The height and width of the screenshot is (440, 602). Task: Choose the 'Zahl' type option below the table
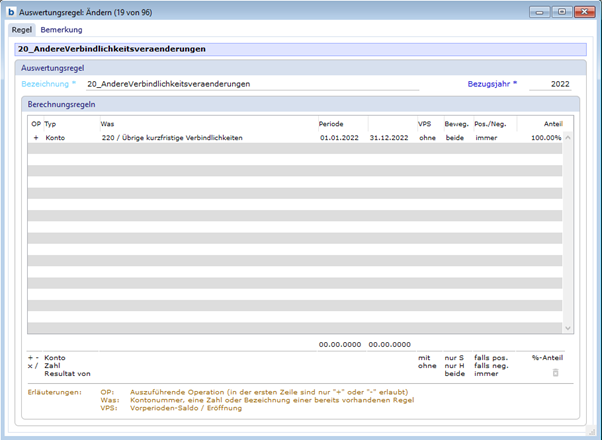pyautogui.click(x=53, y=366)
